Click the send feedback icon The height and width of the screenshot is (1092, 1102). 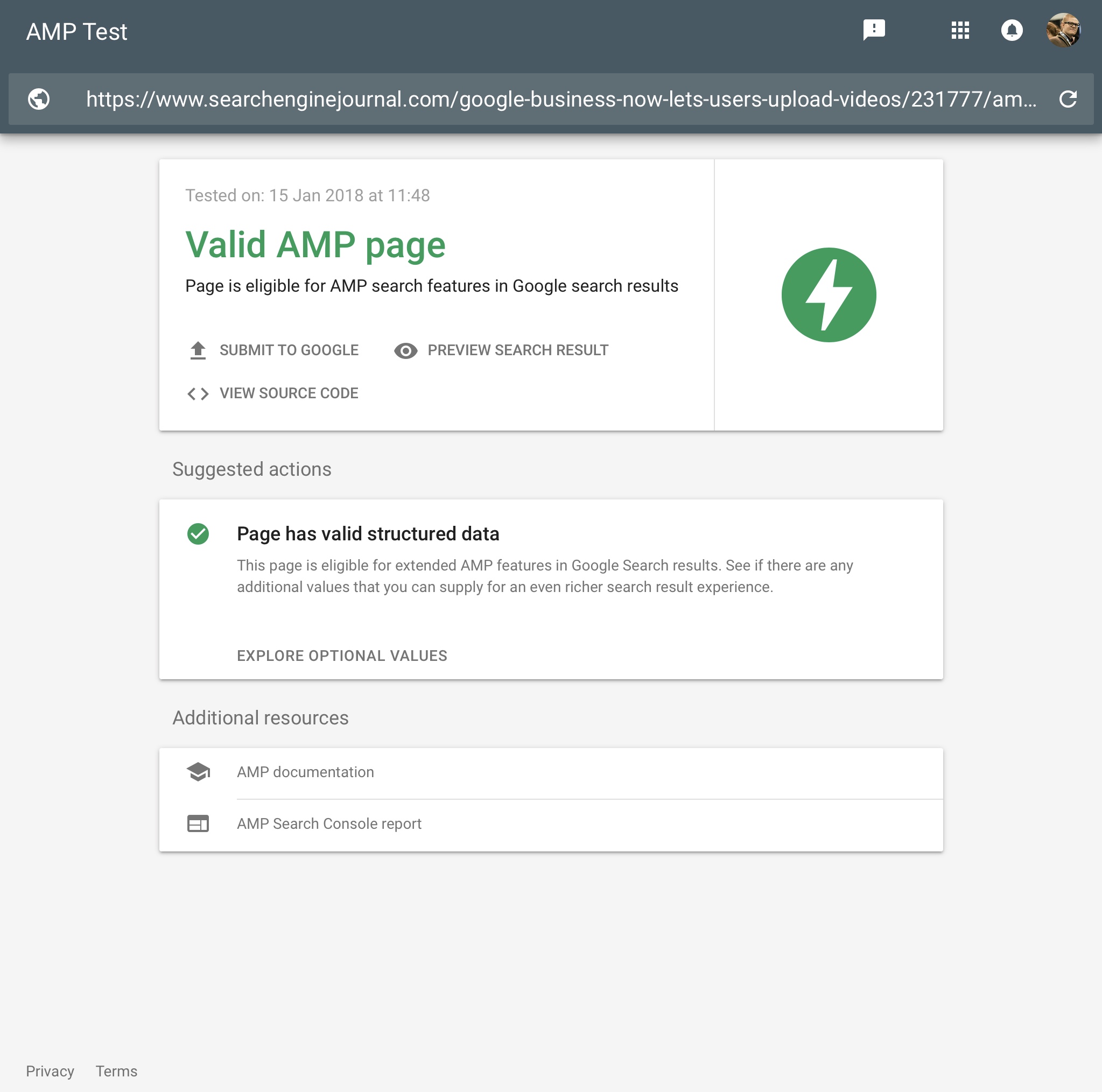pyautogui.click(x=873, y=30)
